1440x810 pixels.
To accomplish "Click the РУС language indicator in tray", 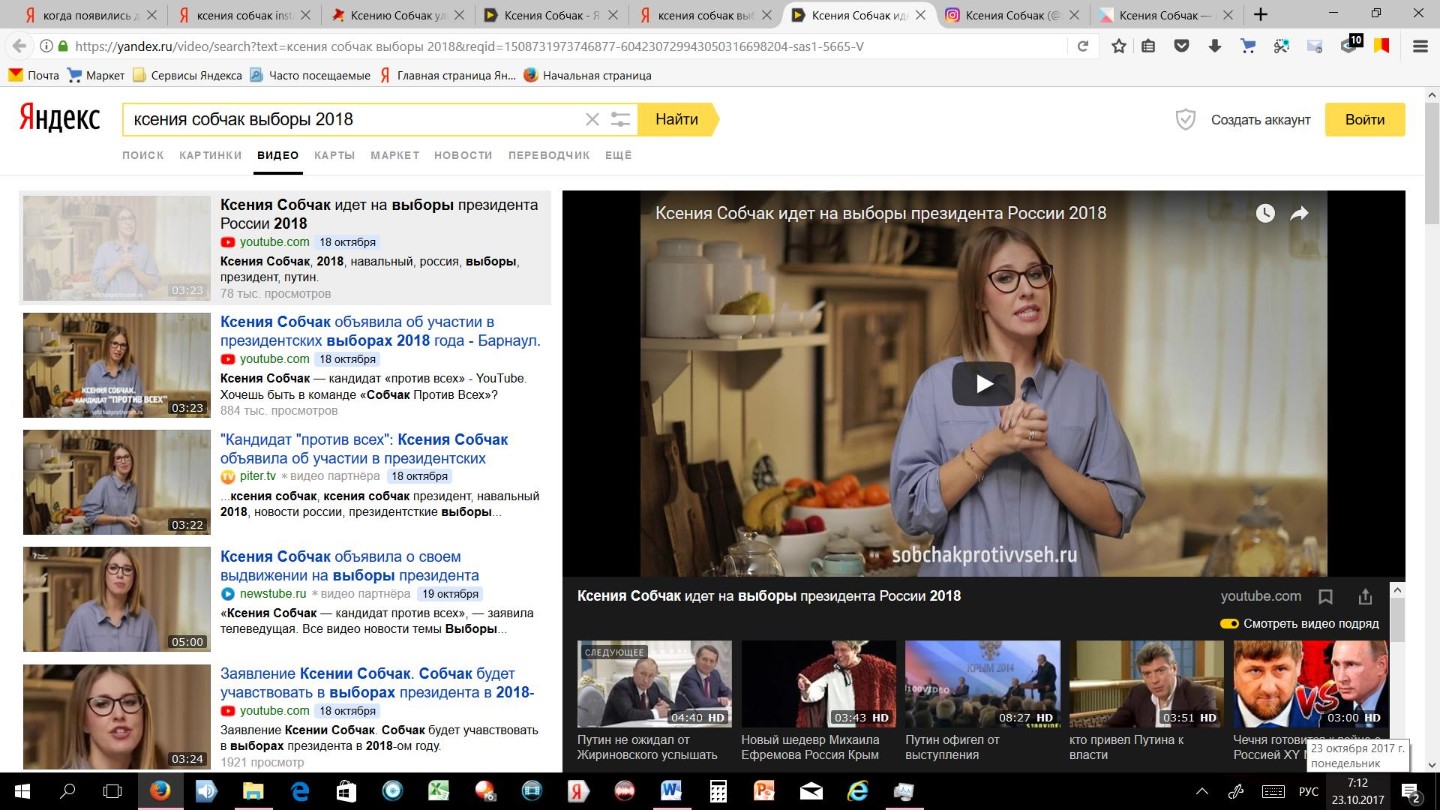I will tap(1308, 792).
